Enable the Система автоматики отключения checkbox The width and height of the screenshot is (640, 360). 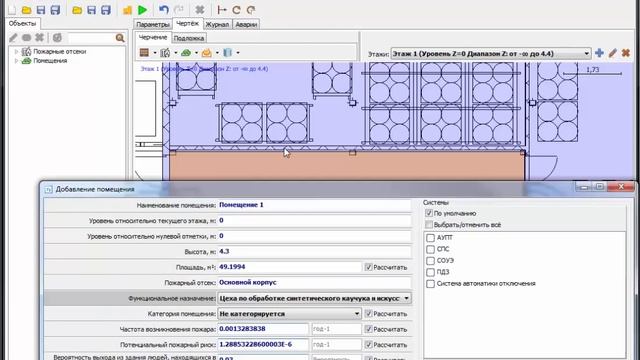[430, 283]
